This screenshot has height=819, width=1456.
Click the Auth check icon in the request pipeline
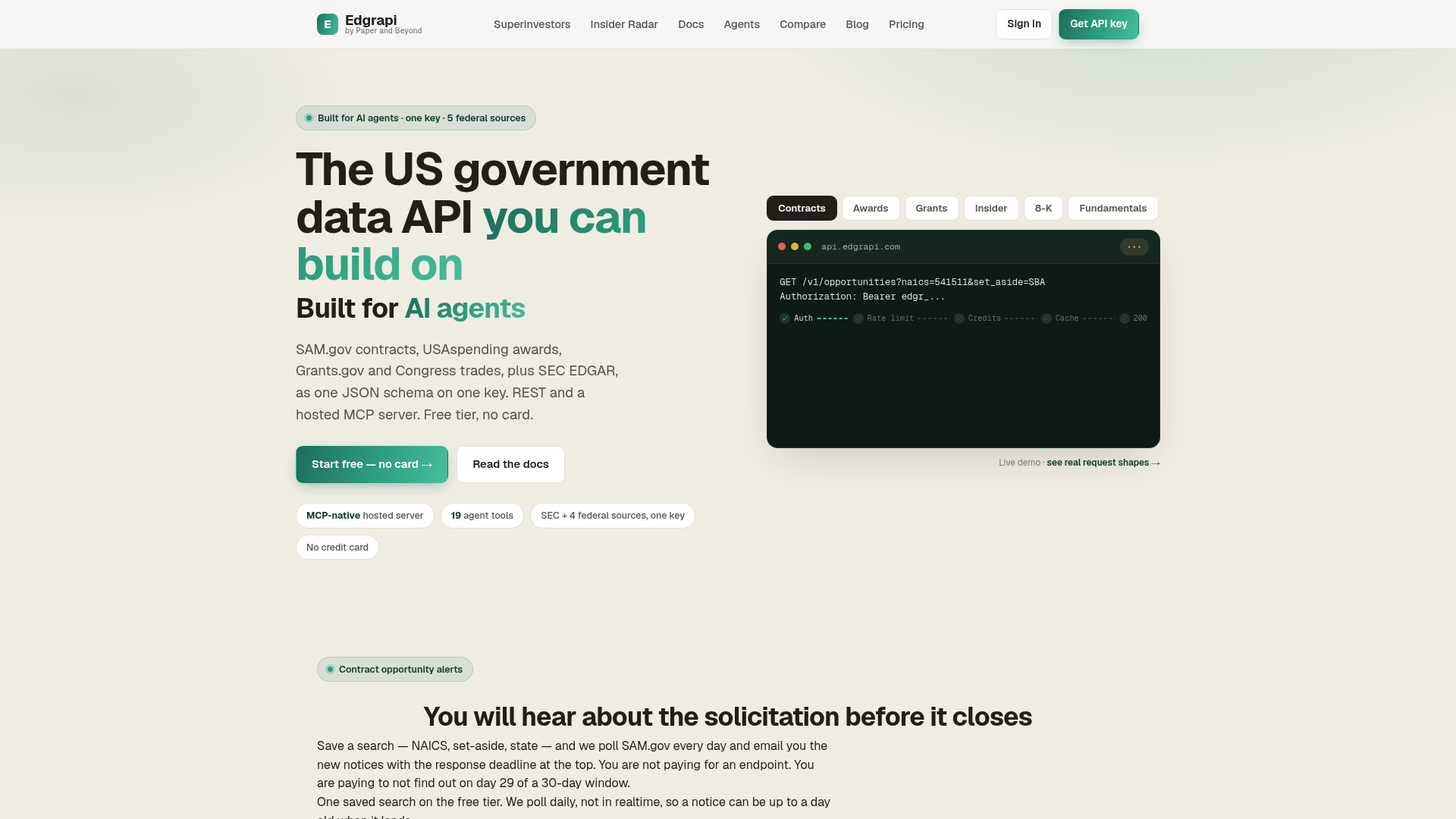785,318
